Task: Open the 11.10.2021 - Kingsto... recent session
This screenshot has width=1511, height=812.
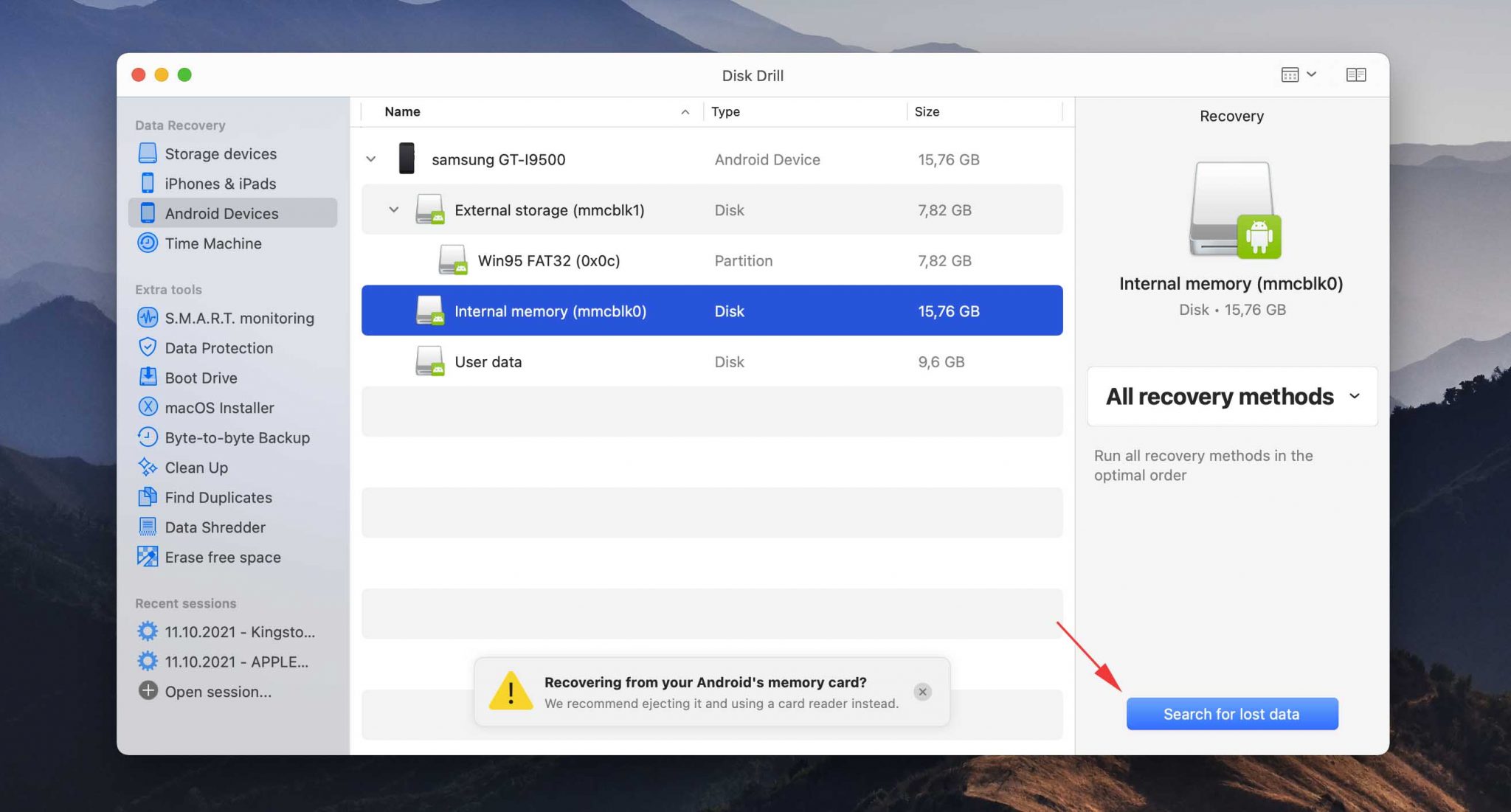Action: (232, 631)
